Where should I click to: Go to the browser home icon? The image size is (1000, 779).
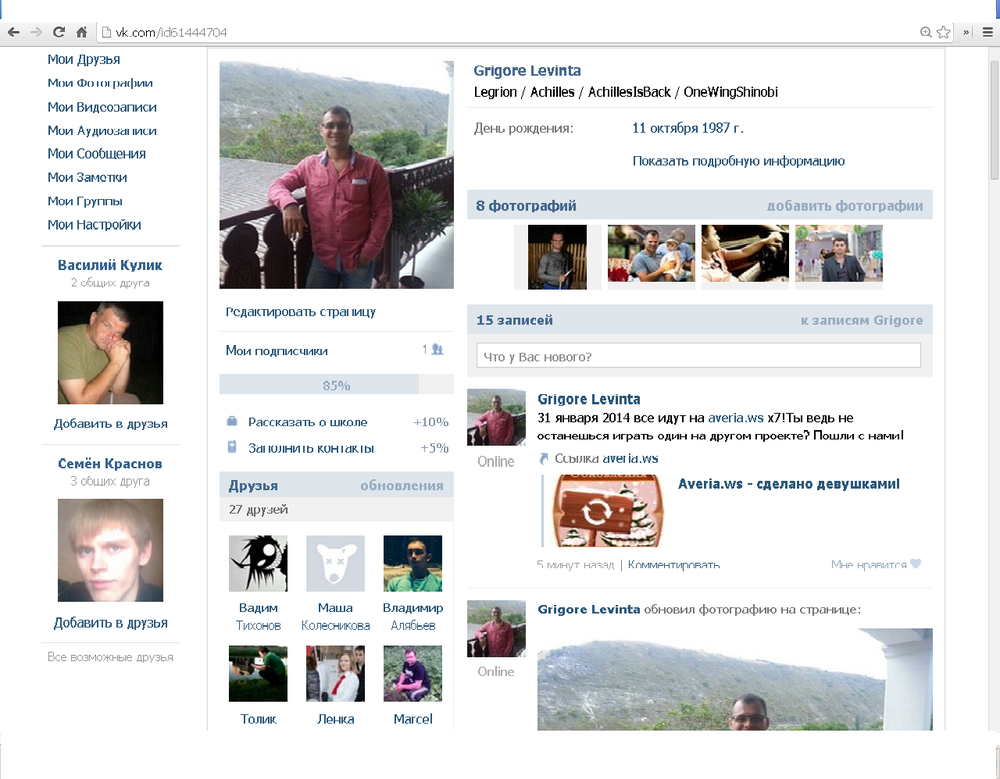pos(82,32)
